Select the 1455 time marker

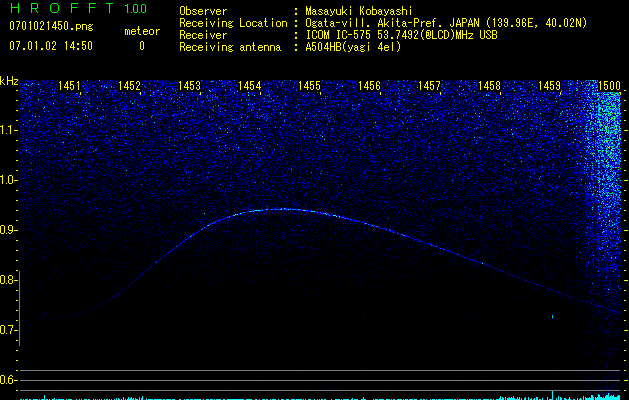[x=309, y=87]
